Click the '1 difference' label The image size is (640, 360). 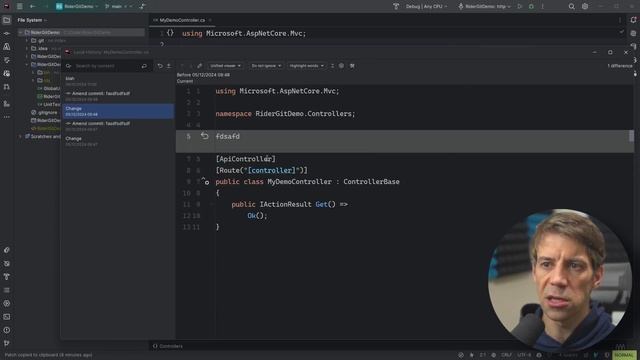[x=620, y=66]
